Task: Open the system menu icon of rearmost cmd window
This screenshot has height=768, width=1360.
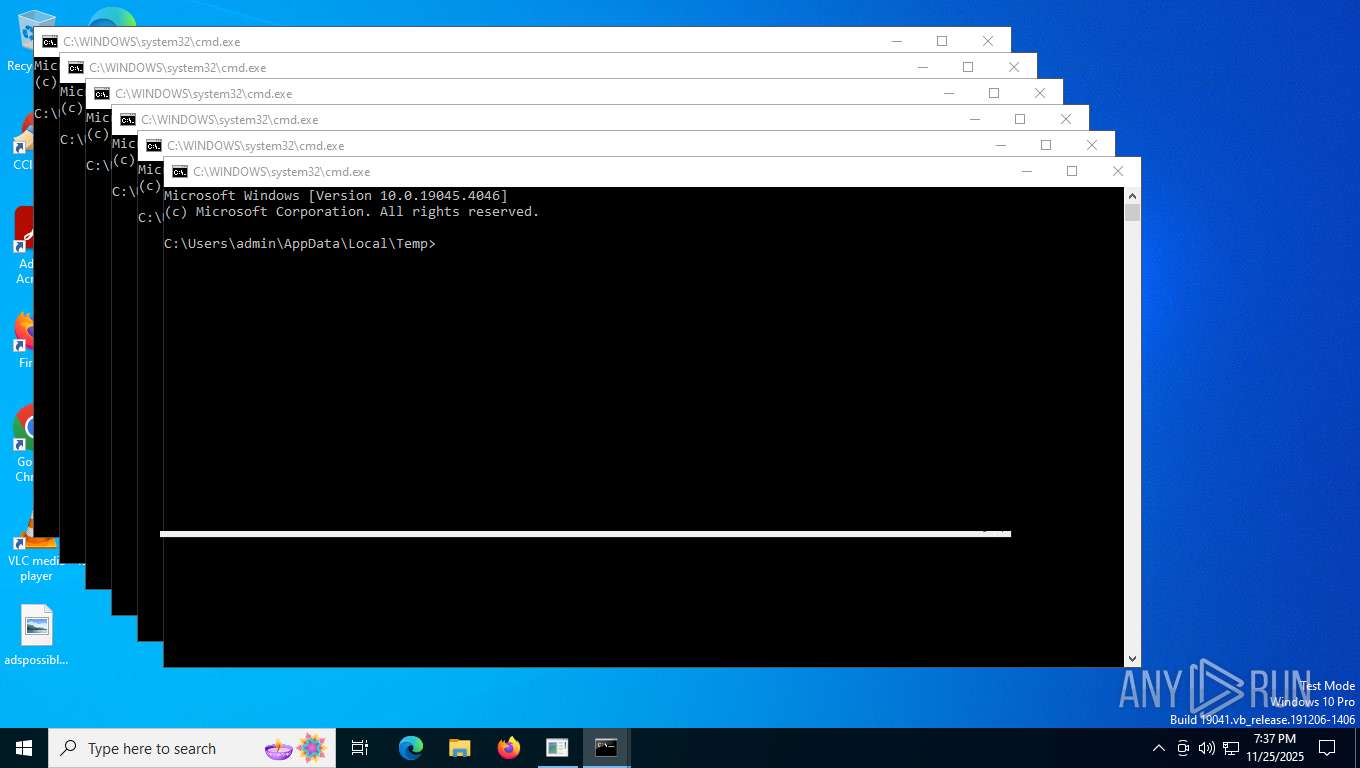Action: pos(50,42)
